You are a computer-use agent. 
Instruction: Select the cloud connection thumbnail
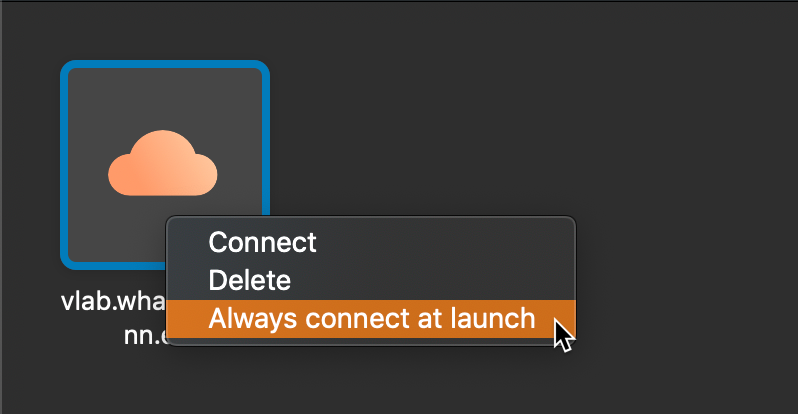point(165,164)
